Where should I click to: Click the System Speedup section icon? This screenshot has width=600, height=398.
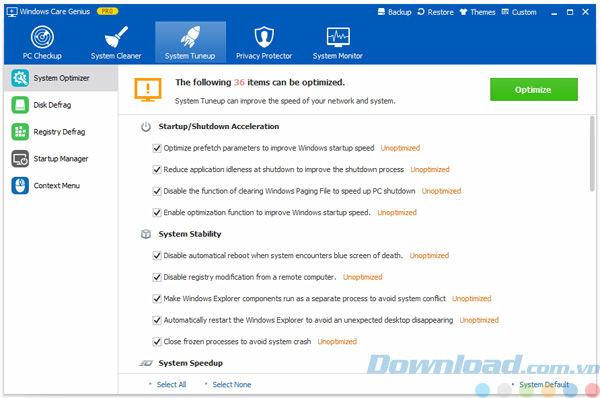pyautogui.click(x=146, y=363)
